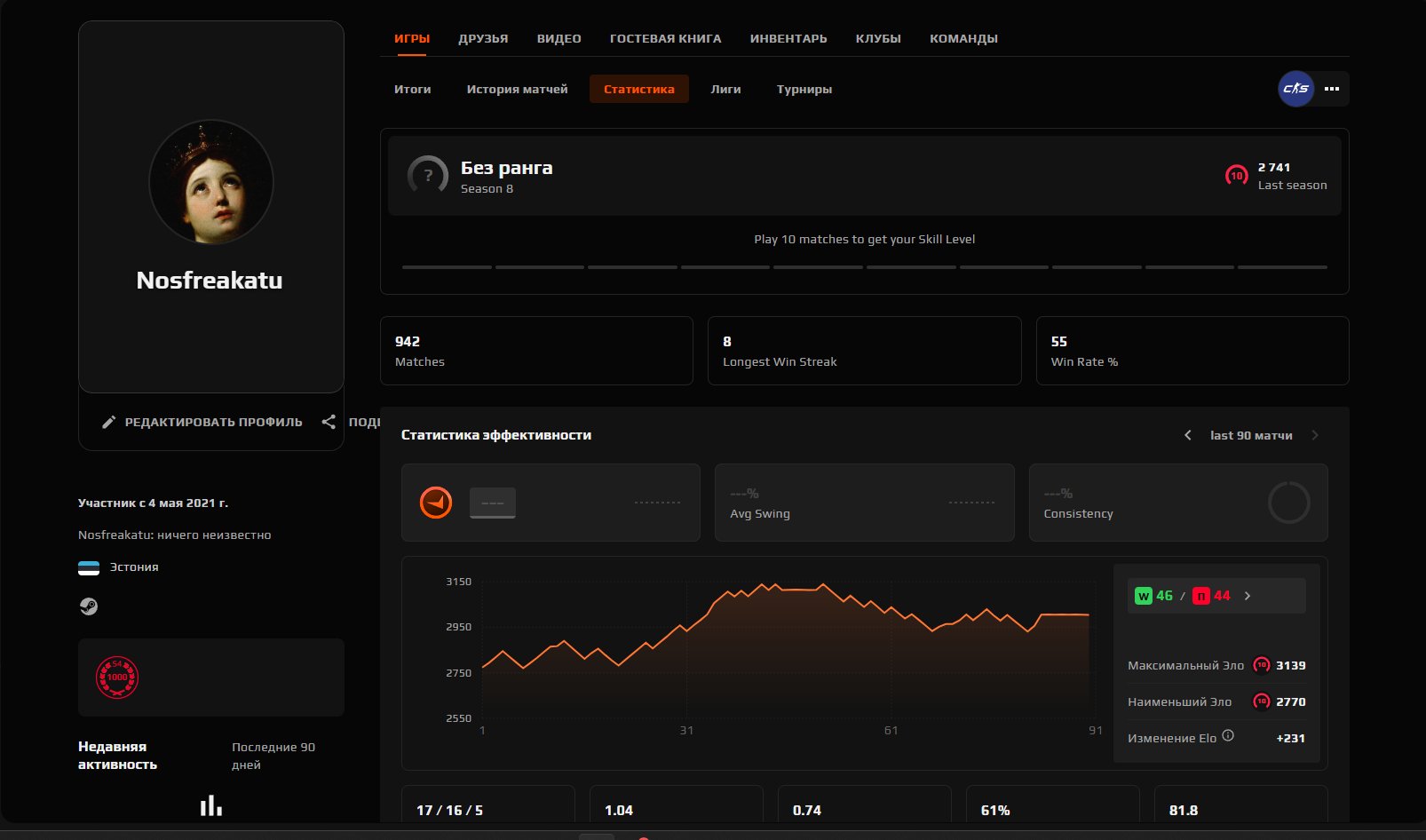Select the Турниры sub-tab
Viewport: 1426px width, 840px height.
pyautogui.click(x=804, y=89)
